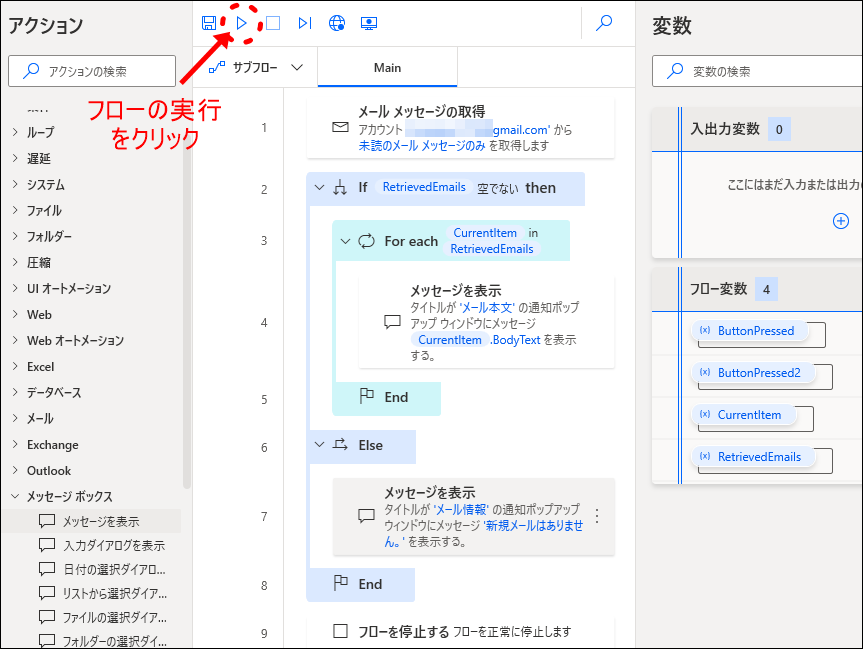863x649 pixels.
Task: Open the desktop recorder monitor icon
Action: point(369,23)
